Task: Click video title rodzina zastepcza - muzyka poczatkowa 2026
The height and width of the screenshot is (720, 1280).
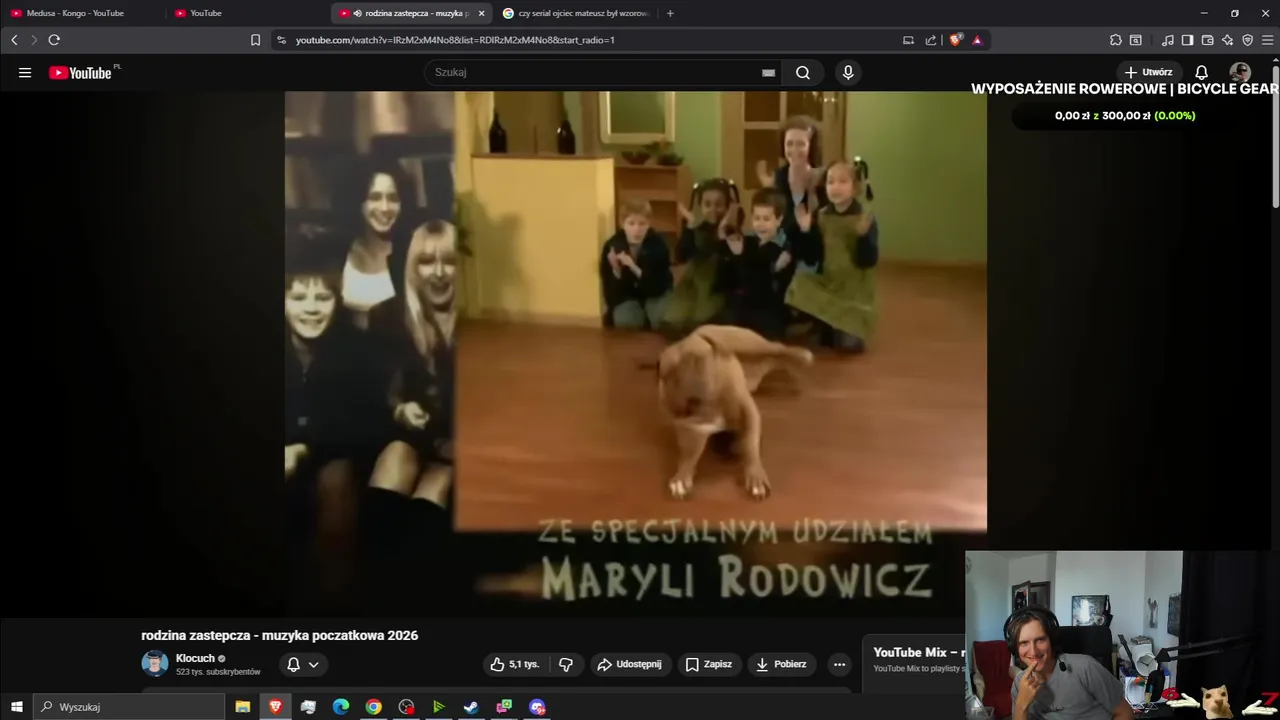Action: point(280,635)
